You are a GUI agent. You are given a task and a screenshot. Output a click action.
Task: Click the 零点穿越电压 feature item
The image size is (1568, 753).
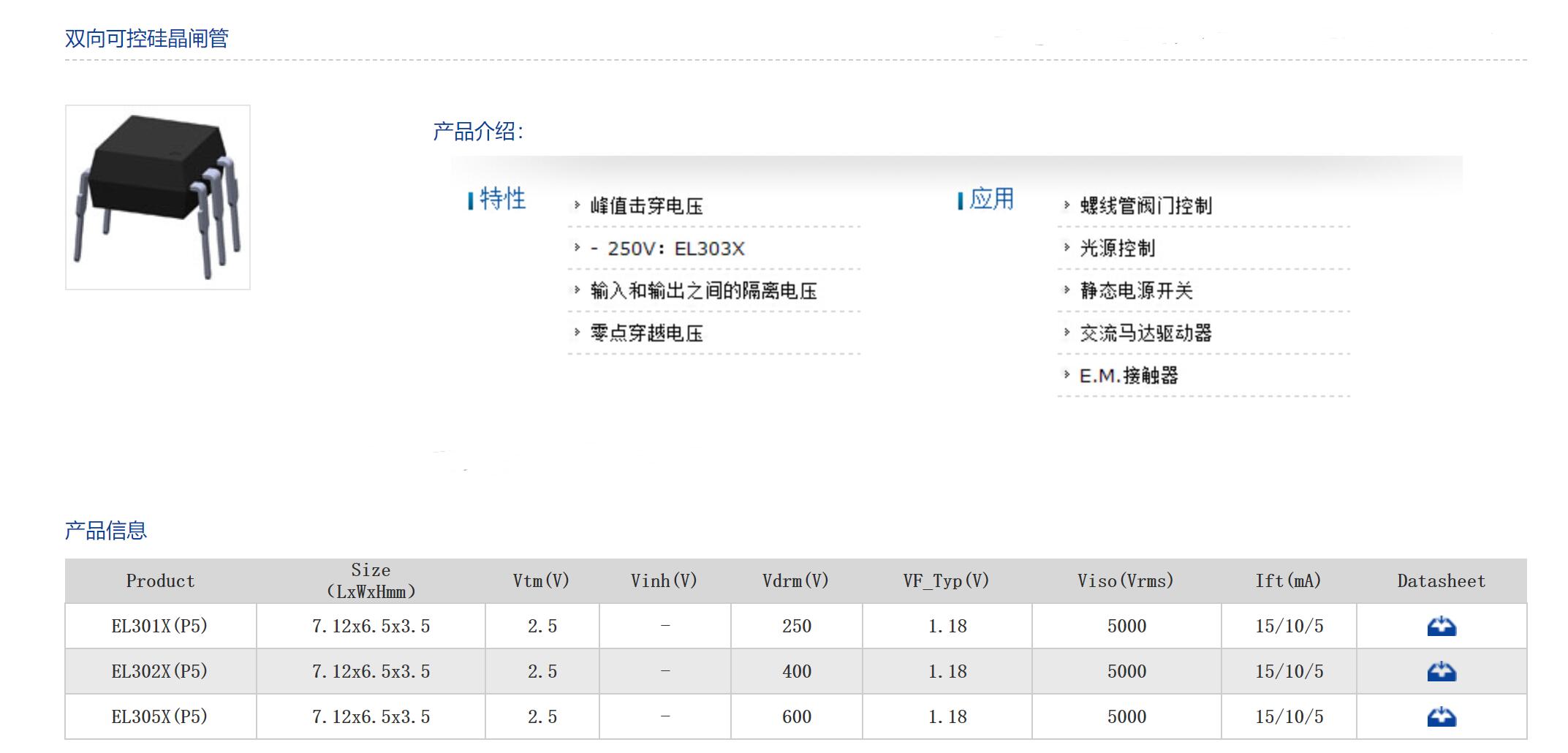[646, 333]
